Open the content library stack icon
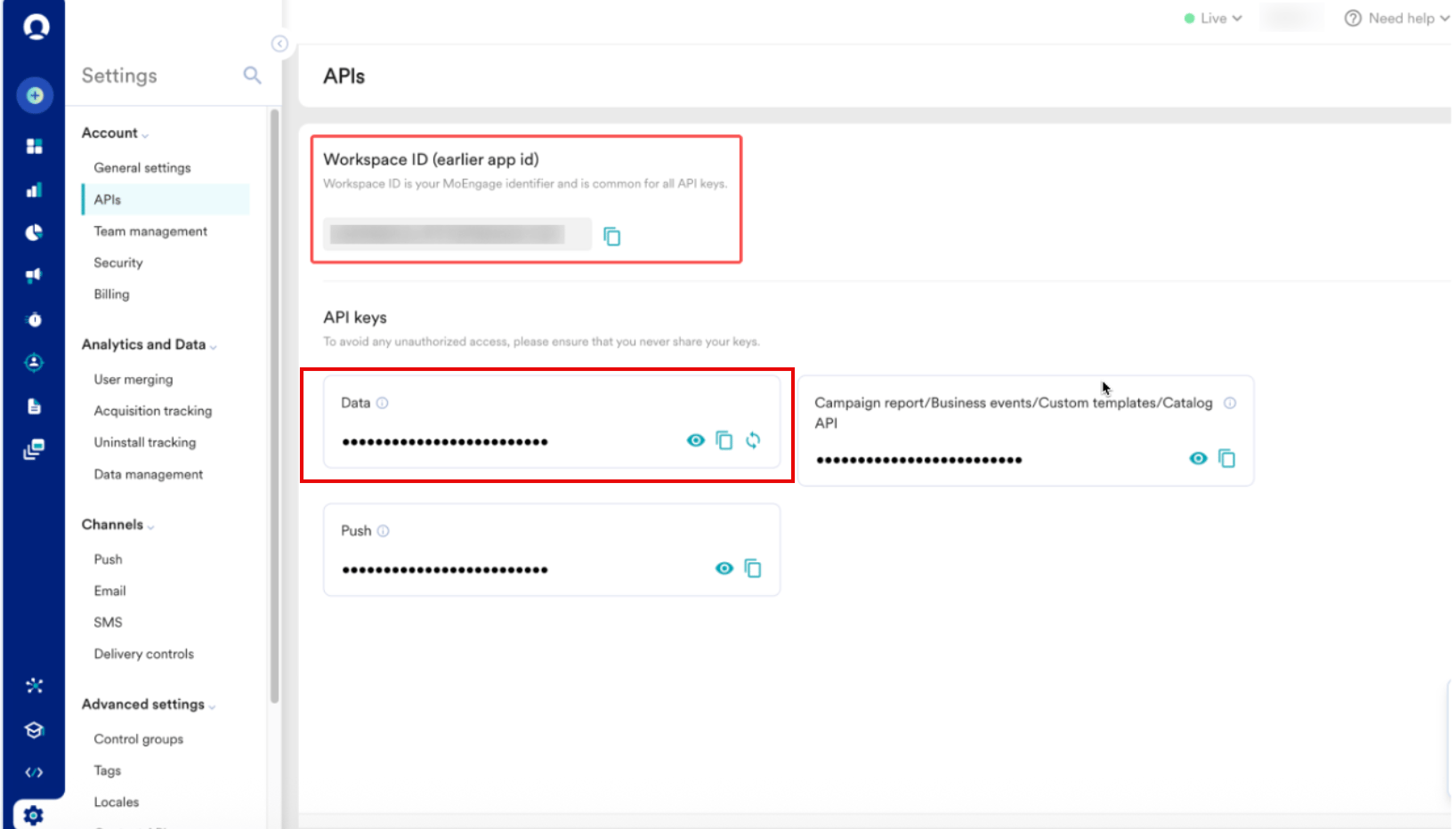 click(35, 449)
